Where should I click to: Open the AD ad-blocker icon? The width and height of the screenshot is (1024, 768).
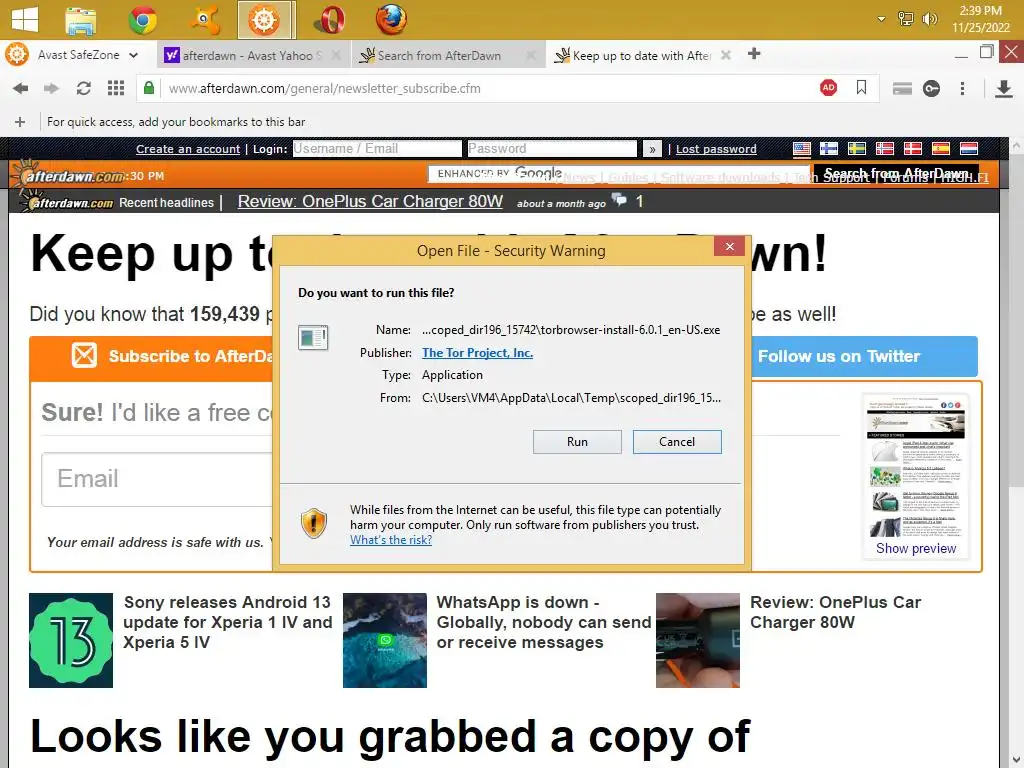coord(829,88)
